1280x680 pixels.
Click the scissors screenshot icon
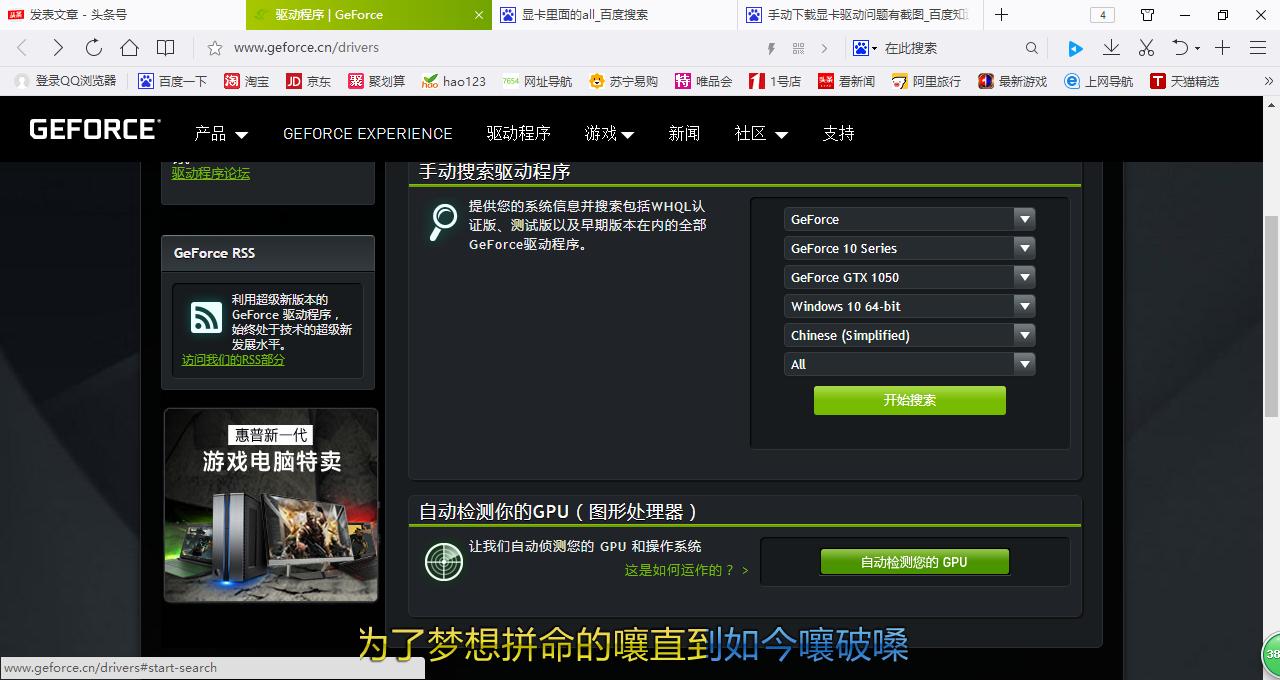[x=1146, y=48]
